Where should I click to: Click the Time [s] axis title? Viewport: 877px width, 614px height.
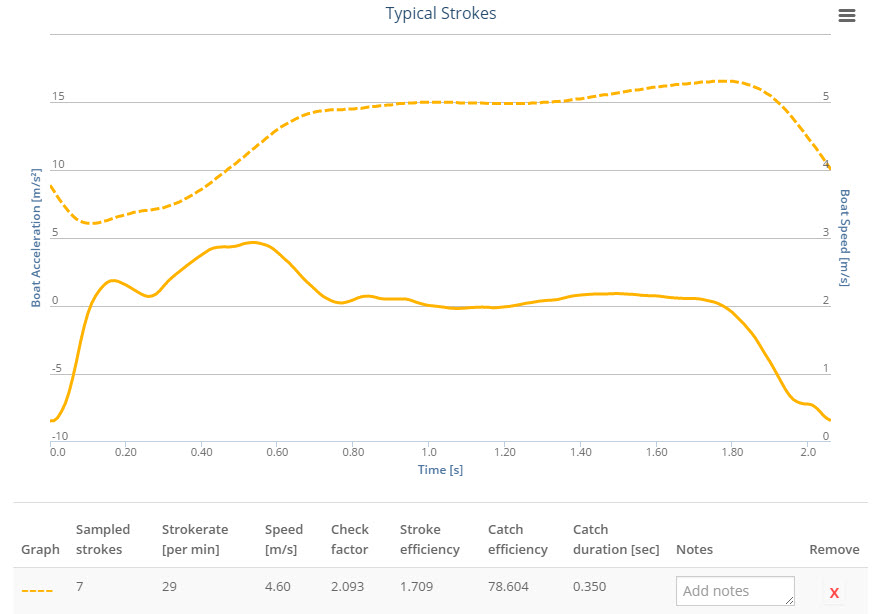click(440, 469)
